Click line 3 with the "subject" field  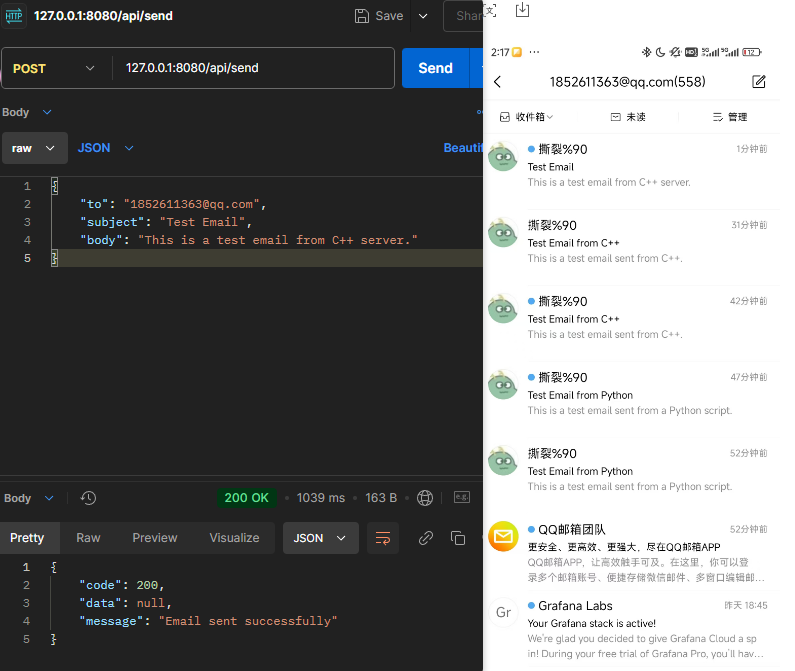click(166, 222)
